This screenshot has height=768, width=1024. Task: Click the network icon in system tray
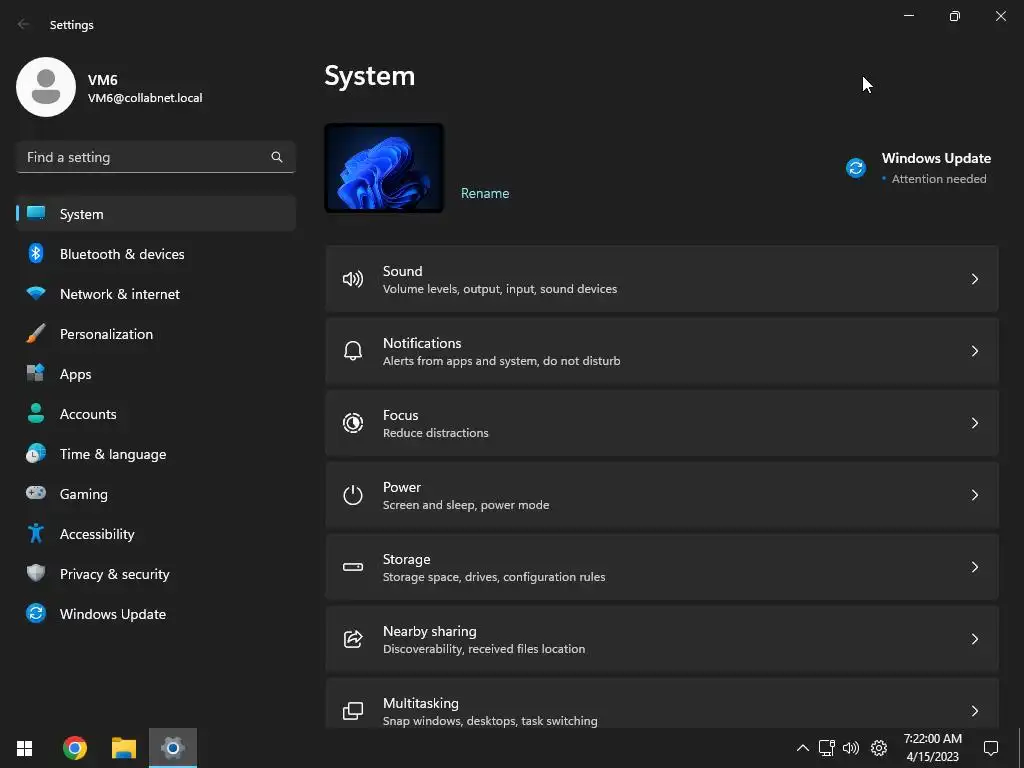(827, 748)
